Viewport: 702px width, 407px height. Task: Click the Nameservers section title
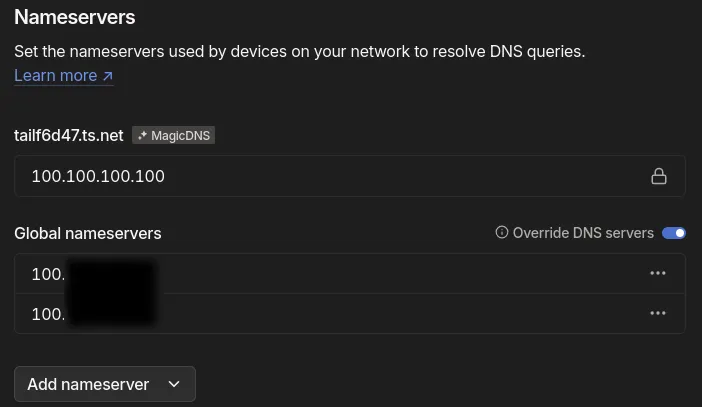[x=74, y=17]
